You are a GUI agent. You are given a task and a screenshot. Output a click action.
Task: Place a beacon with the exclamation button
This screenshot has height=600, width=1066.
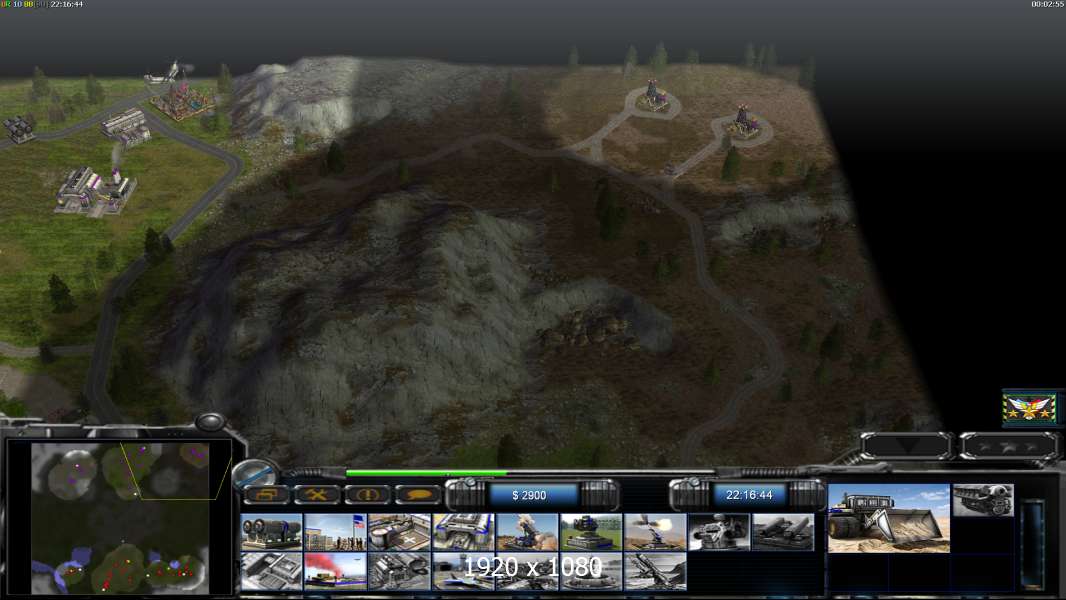pos(367,494)
